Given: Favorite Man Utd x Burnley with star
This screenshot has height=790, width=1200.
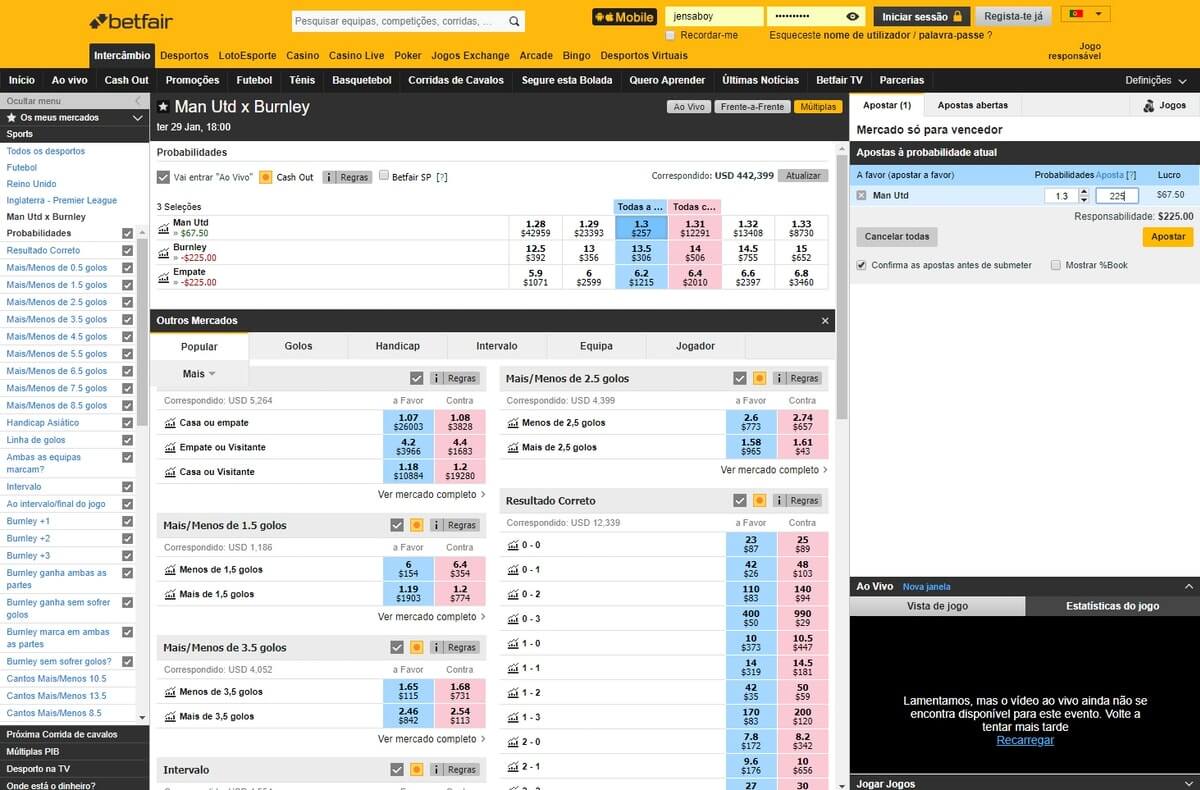Looking at the screenshot, I should (x=163, y=107).
